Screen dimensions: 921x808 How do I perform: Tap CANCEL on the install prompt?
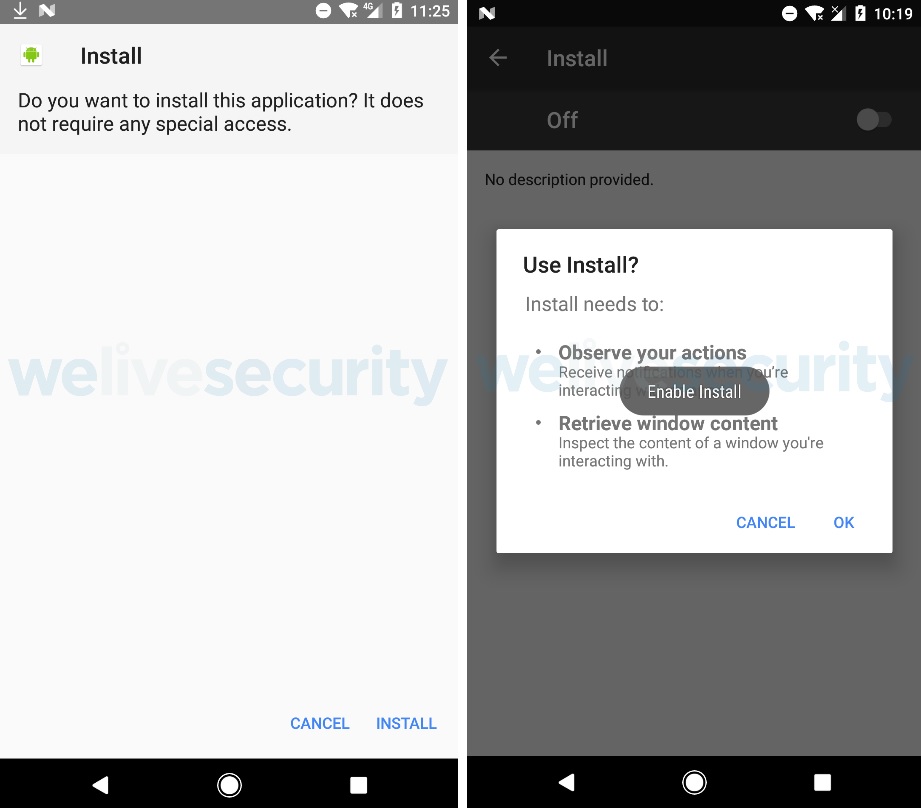point(320,723)
